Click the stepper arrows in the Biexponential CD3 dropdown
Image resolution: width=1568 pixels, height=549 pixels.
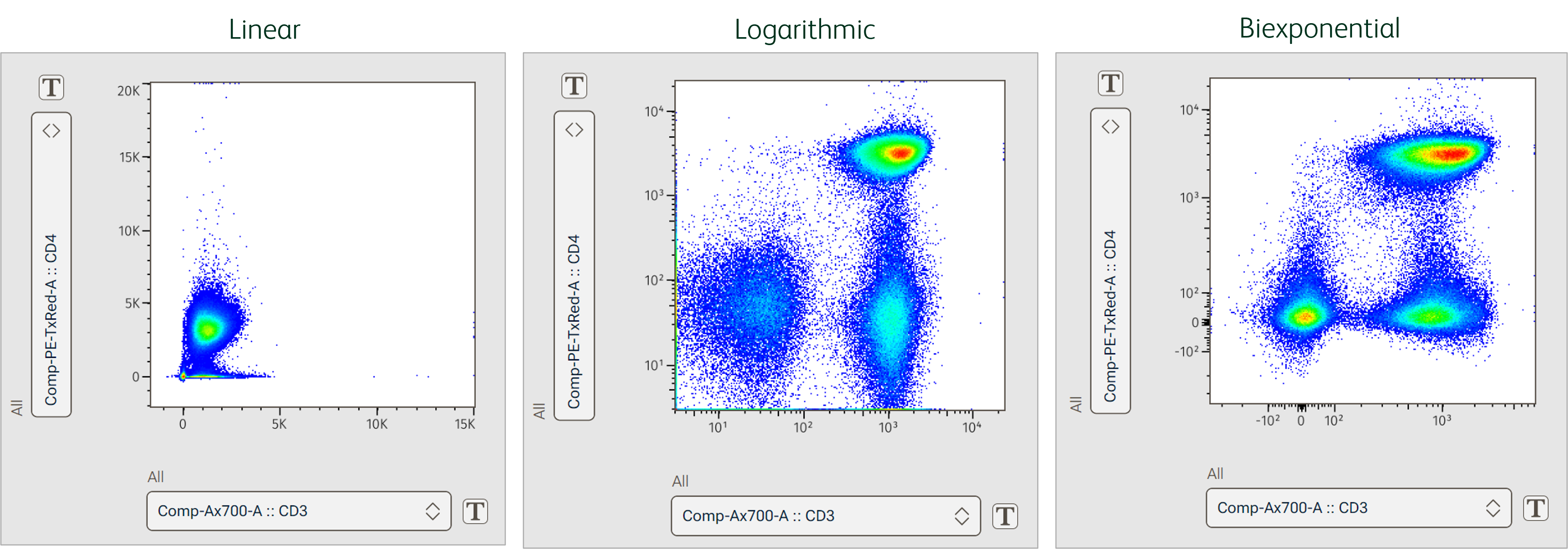[1493, 507]
